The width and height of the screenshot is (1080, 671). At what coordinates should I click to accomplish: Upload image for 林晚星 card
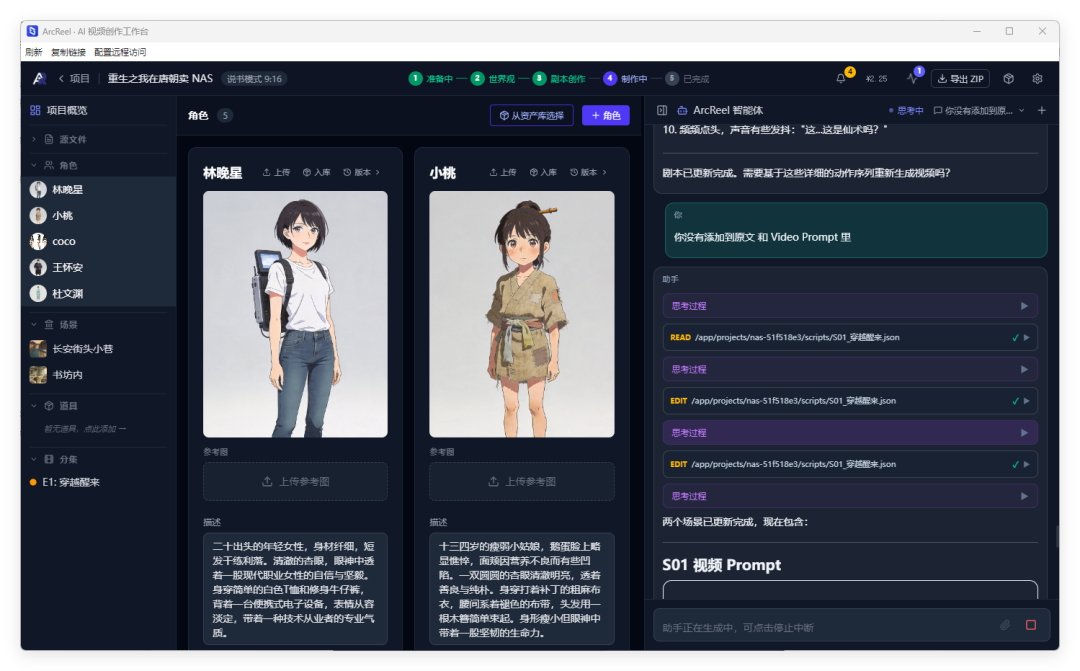point(276,172)
